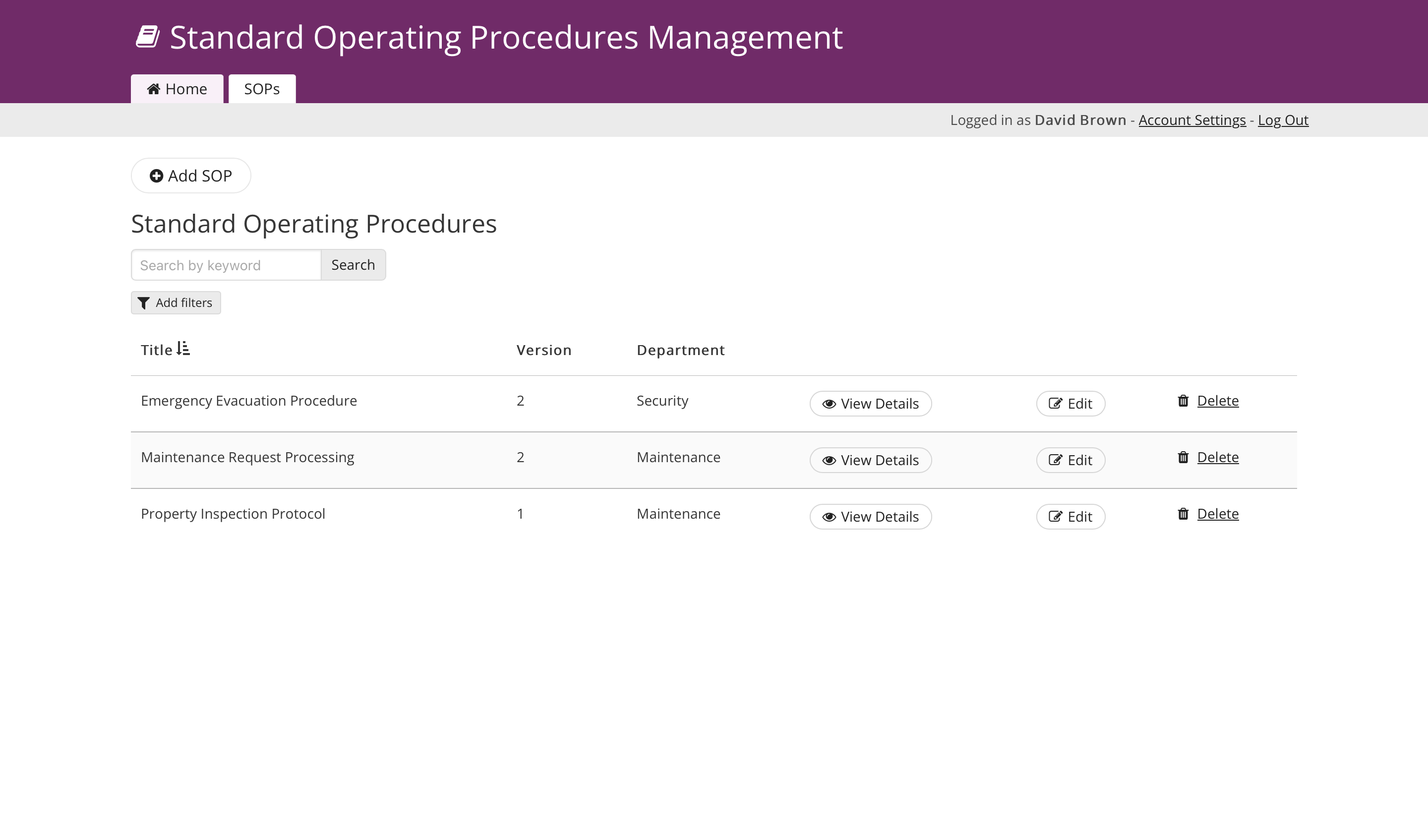View details of Maintenance Request Processing

870,460
